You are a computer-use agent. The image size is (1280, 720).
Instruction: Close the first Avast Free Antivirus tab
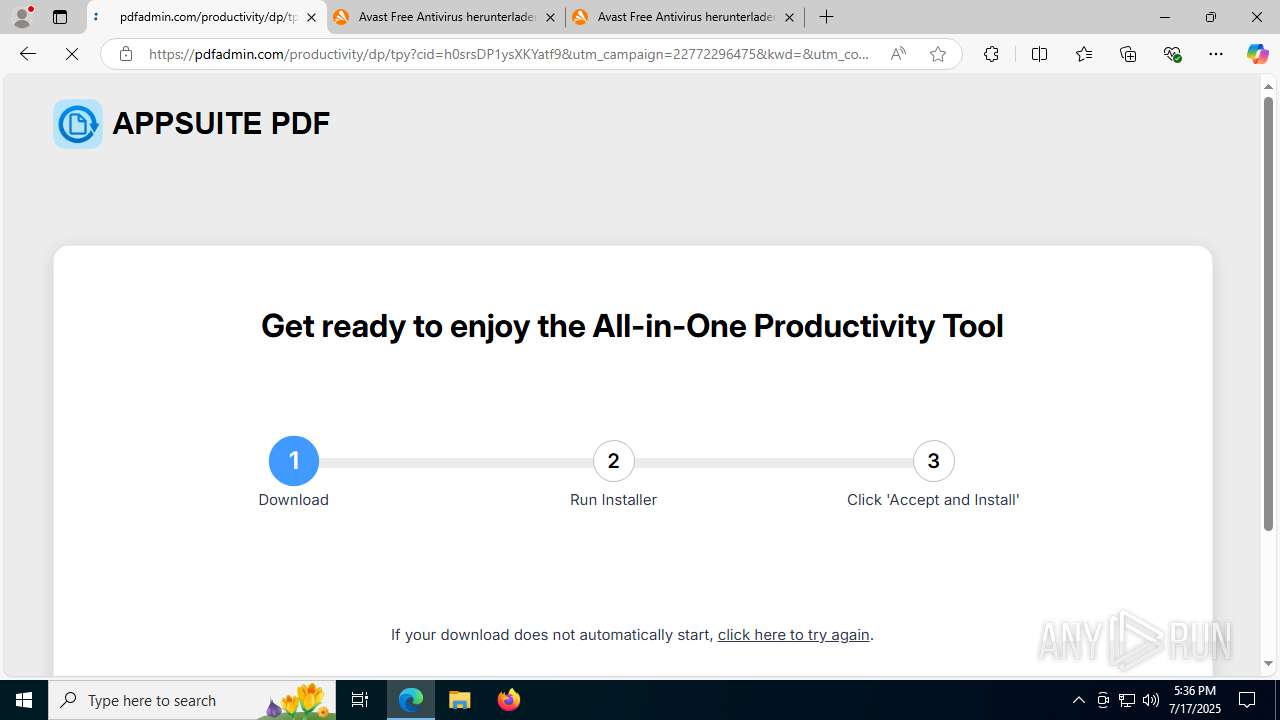(x=550, y=17)
